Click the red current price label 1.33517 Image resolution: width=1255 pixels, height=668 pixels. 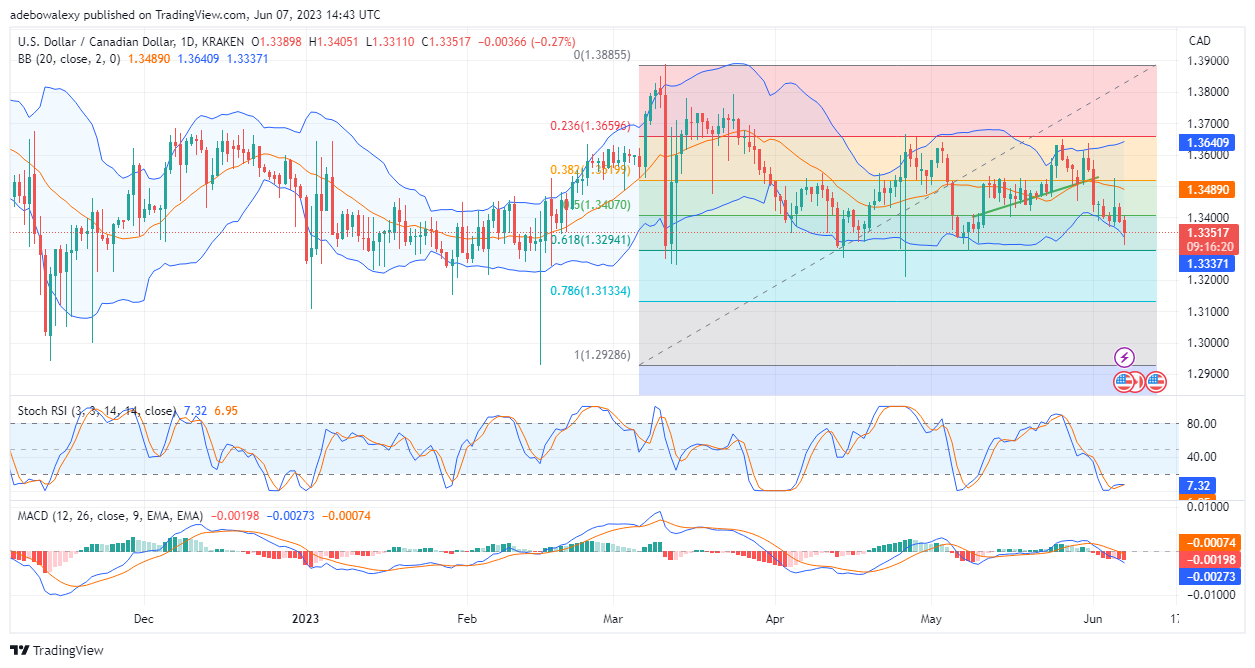pos(1209,232)
